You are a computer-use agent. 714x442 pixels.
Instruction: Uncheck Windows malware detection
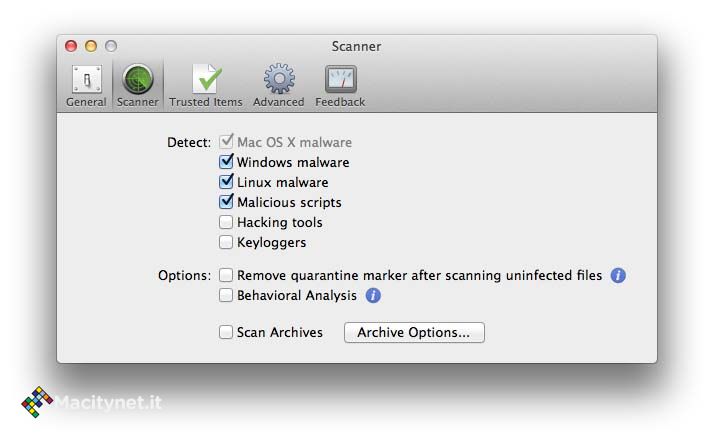(227, 162)
